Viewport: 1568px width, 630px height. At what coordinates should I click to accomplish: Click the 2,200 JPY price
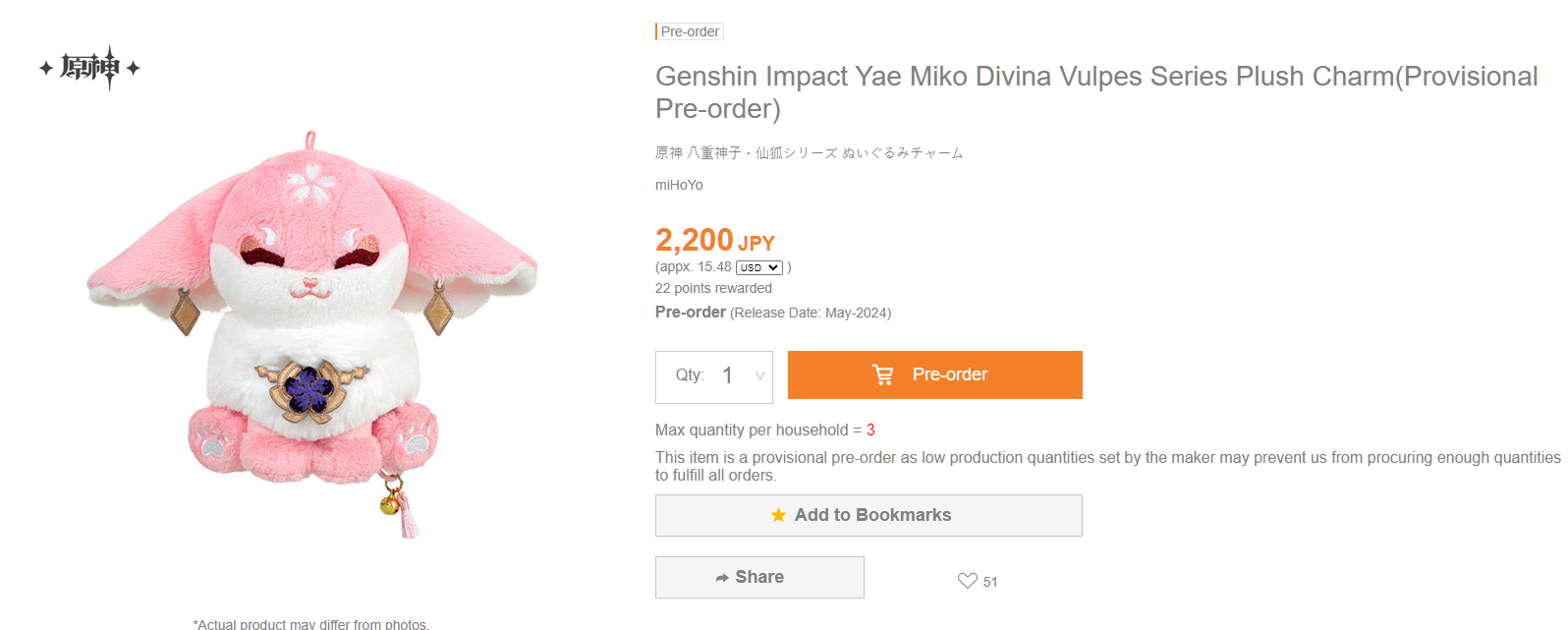coord(714,240)
